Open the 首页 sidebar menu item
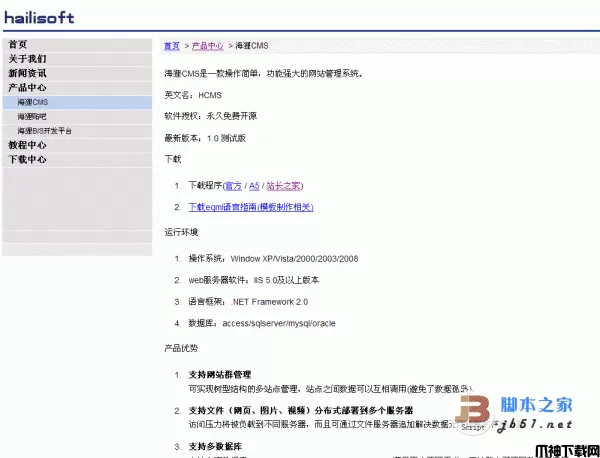Image resolution: width=600 pixels, height=458 pixels. (x=77, y=44)
